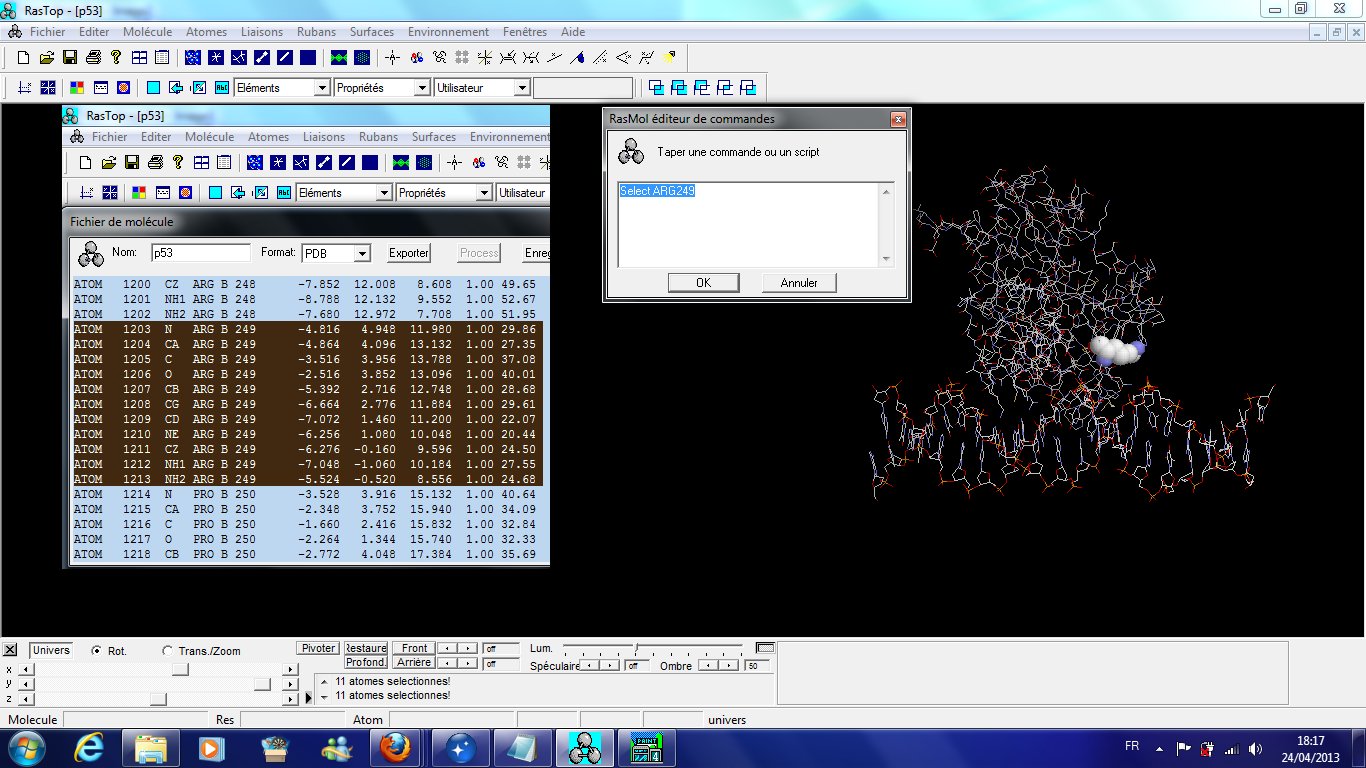This screenshot has height=768, width=1366.
Task: Click the RasMol molecule icon in command editor dialog
Action: coord(631,152)
